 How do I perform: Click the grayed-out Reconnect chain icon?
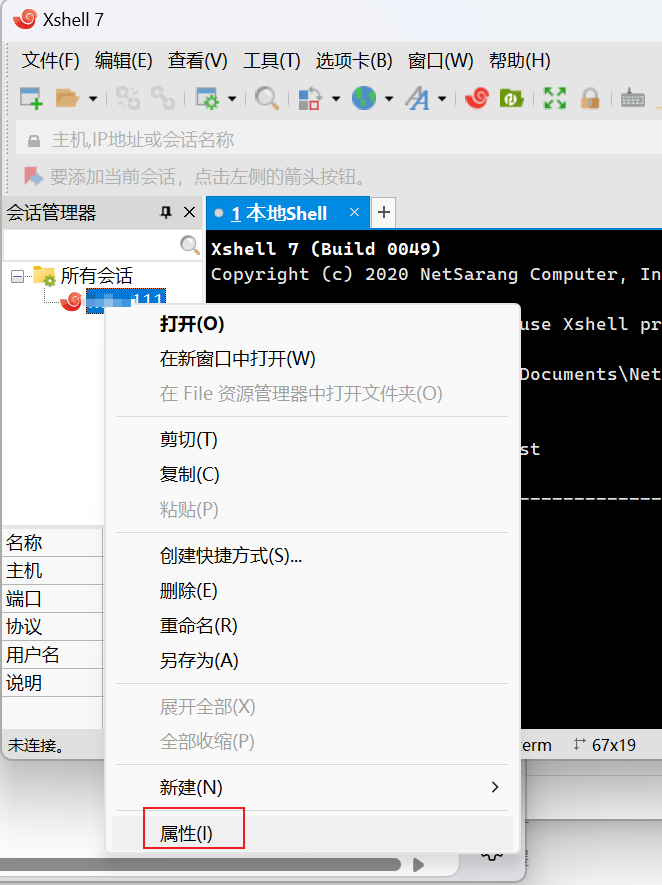pos(163,98)
